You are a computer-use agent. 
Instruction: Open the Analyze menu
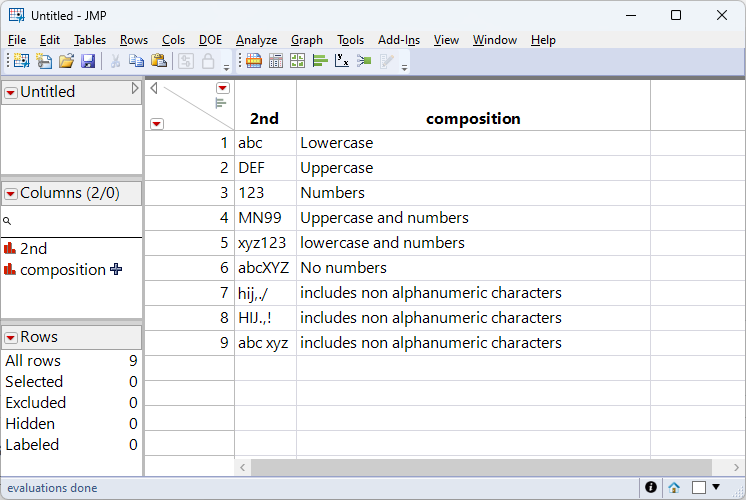(256, 40)
